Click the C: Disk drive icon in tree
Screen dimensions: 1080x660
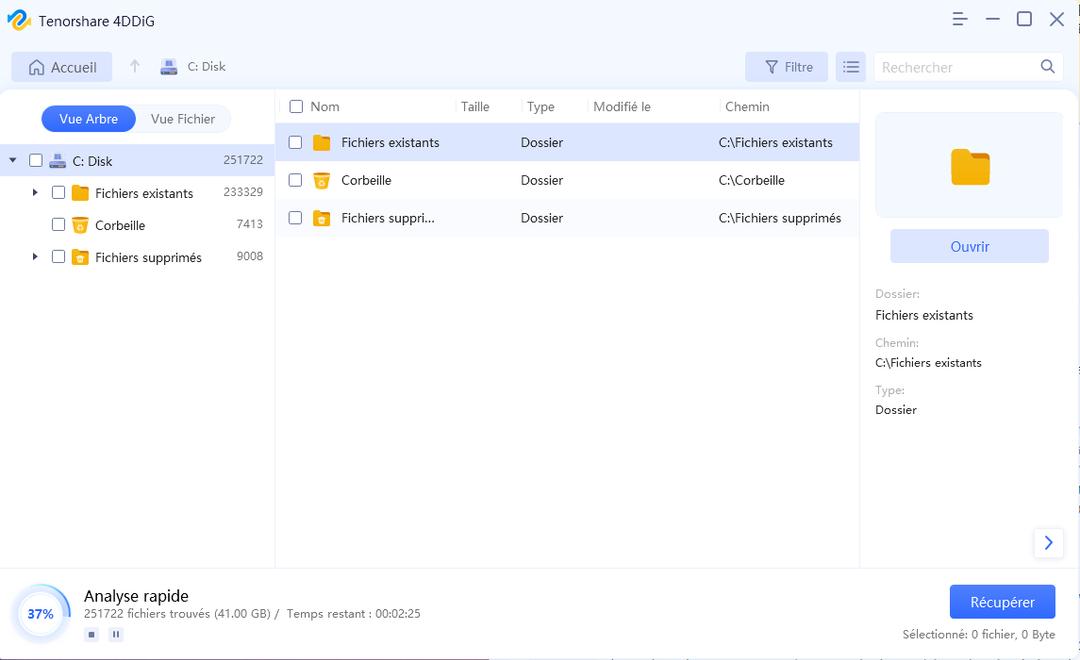pos(58,161)
